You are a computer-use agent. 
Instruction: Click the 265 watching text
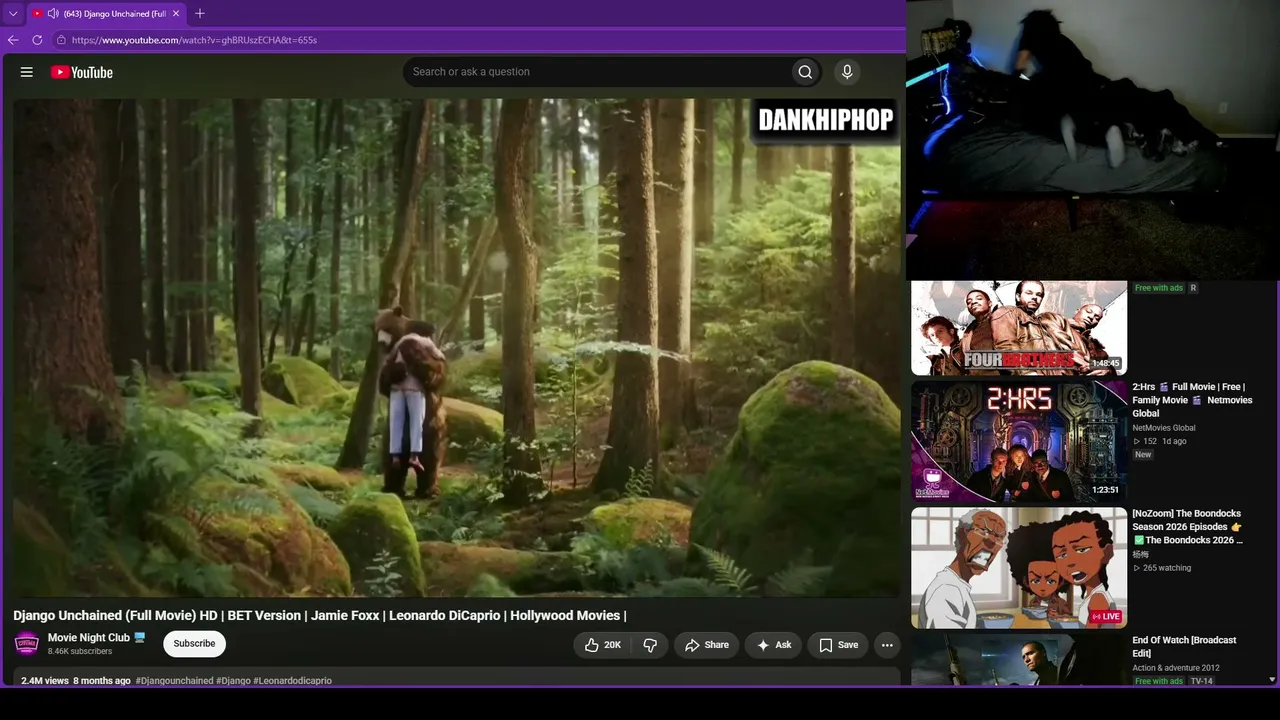tap(1167, 568)
